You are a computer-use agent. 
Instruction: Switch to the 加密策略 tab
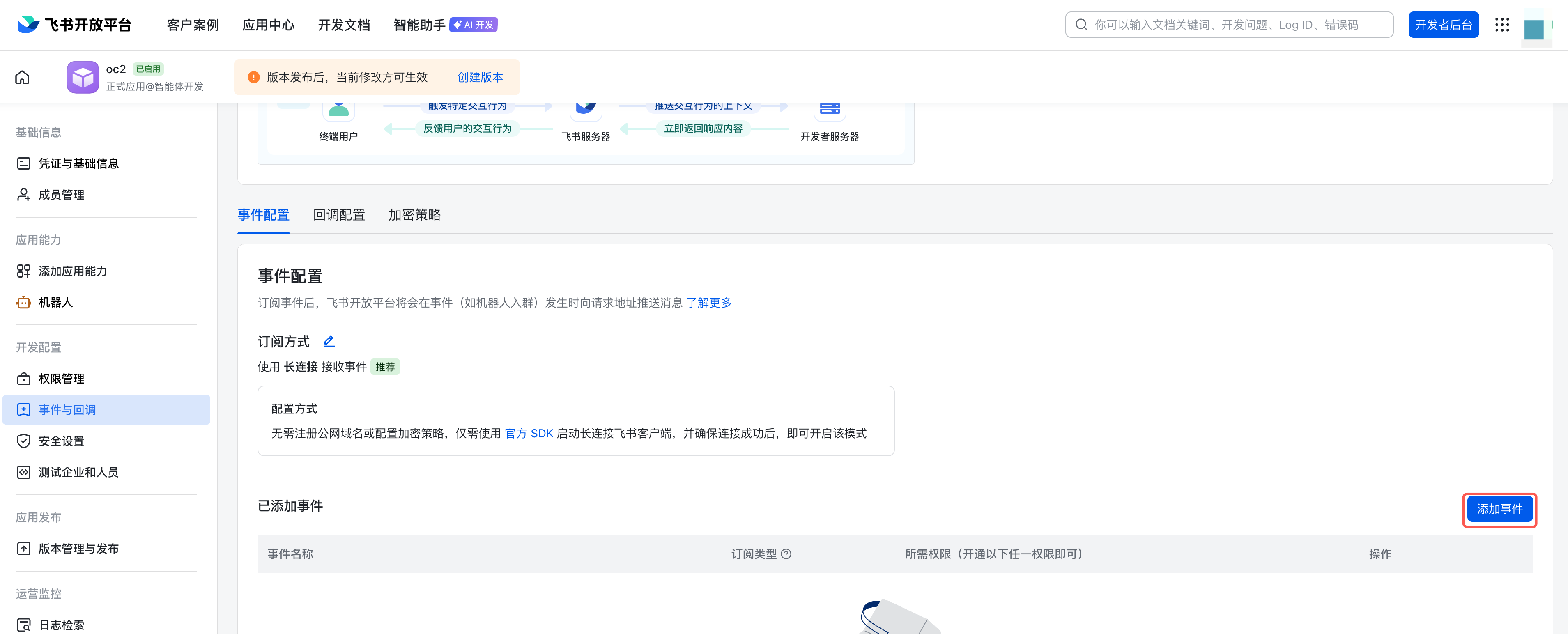pyautogui.click(x=414, y=215)
